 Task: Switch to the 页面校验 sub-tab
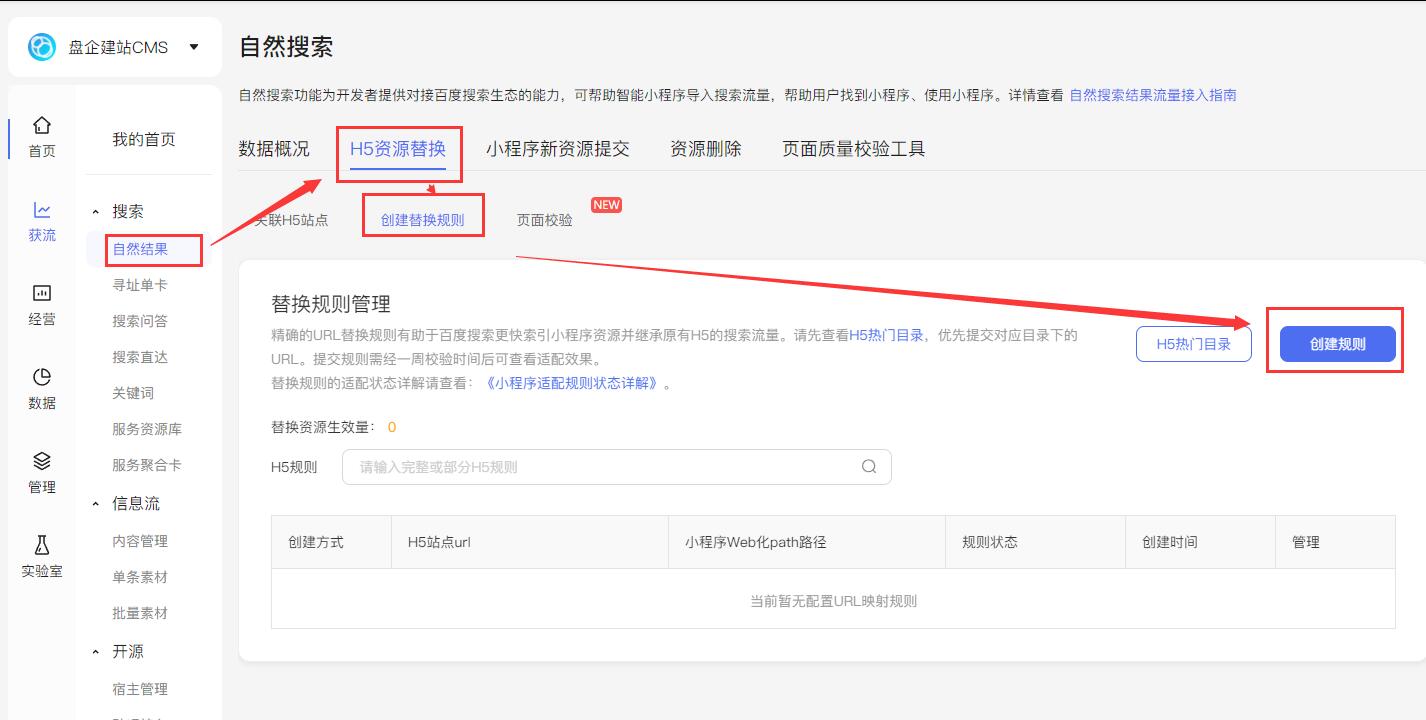tap(545, 220)
